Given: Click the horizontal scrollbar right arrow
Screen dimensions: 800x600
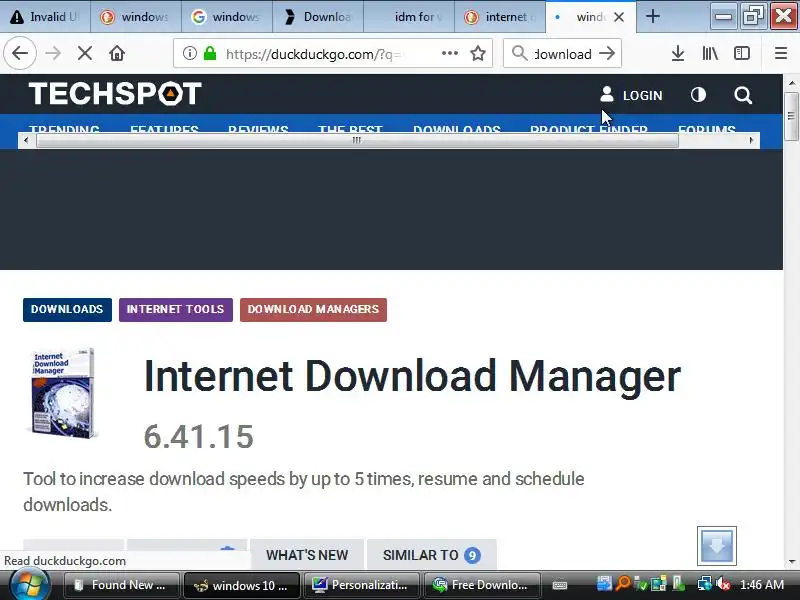Looking at the screenshot, I should click(x=751, y=140).
